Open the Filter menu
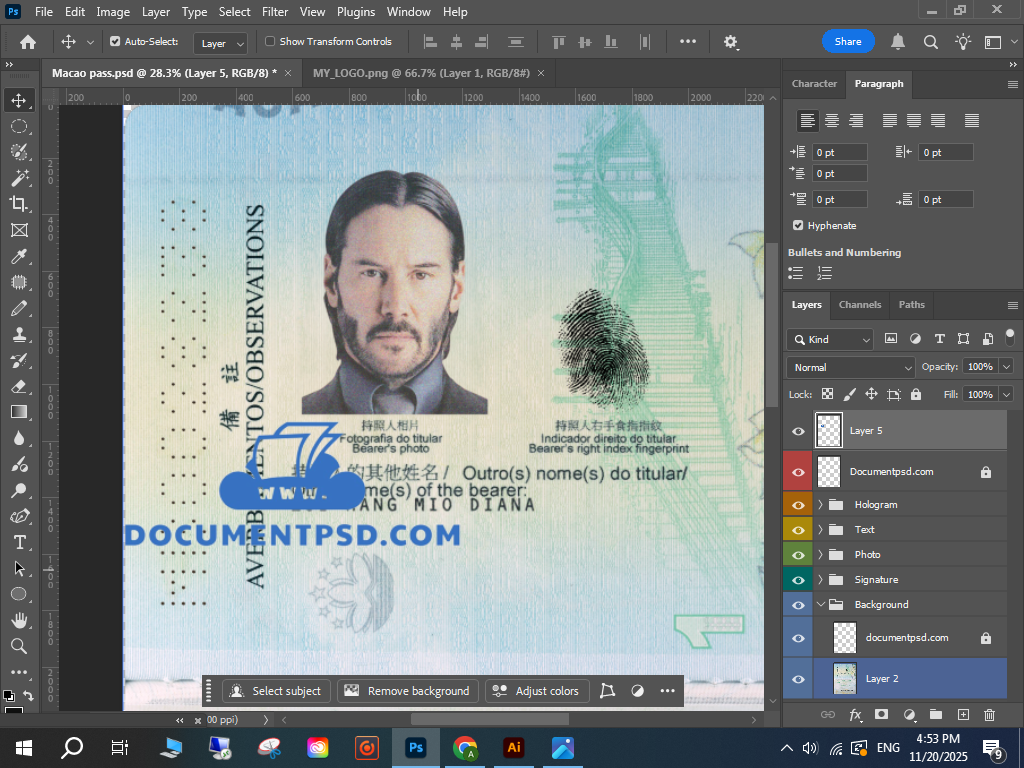 click(x=275, y=12)
